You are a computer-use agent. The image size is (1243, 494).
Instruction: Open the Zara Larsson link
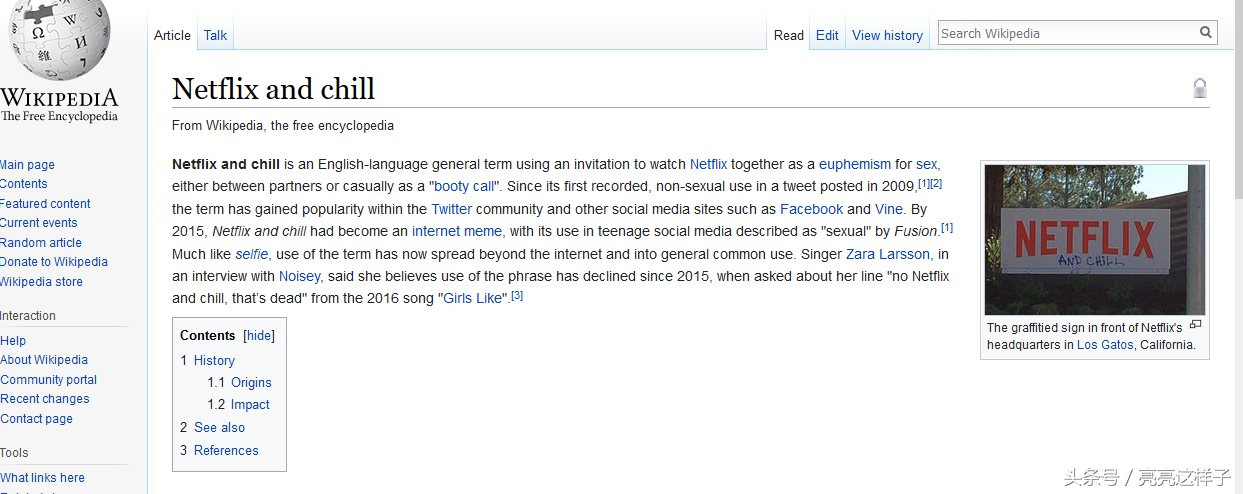click(888, 254)
